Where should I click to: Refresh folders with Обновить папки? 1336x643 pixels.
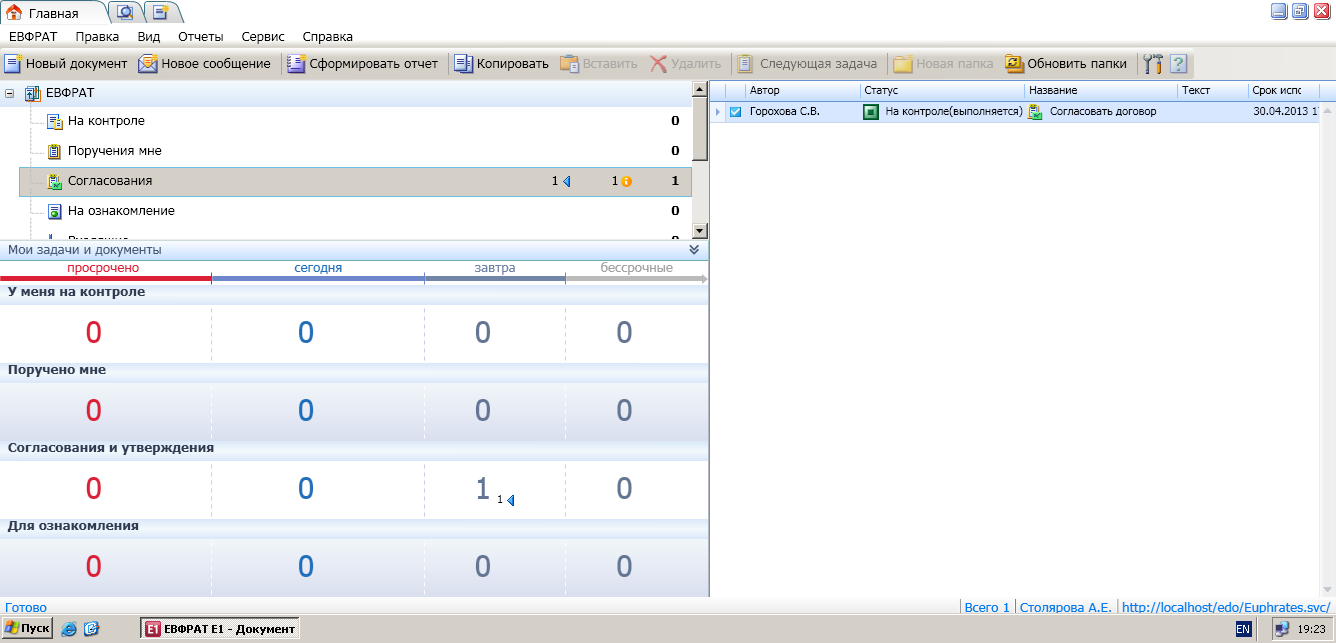click(x=1066, y=64)
